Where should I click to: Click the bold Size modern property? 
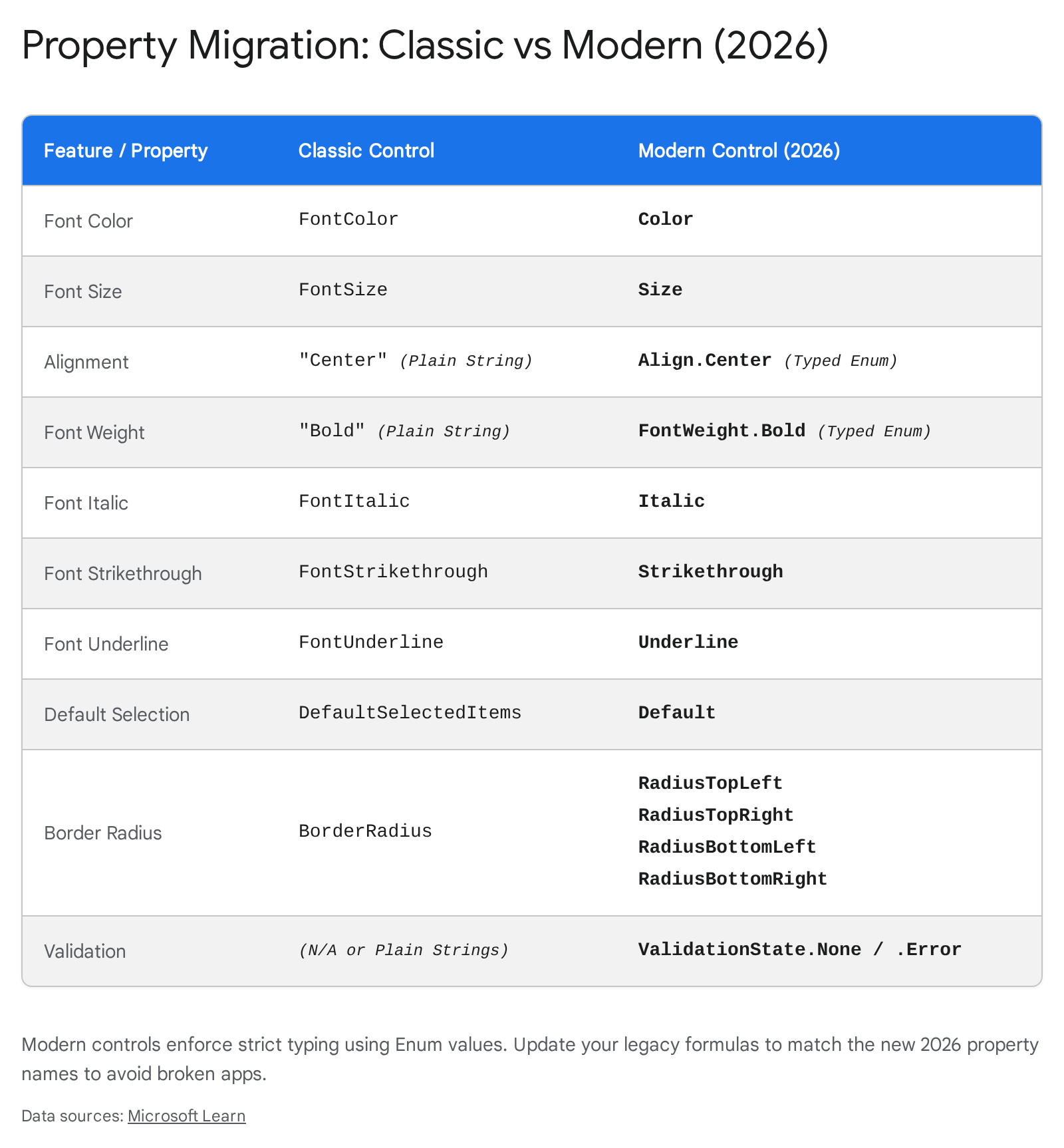click(x=660, y=290)
